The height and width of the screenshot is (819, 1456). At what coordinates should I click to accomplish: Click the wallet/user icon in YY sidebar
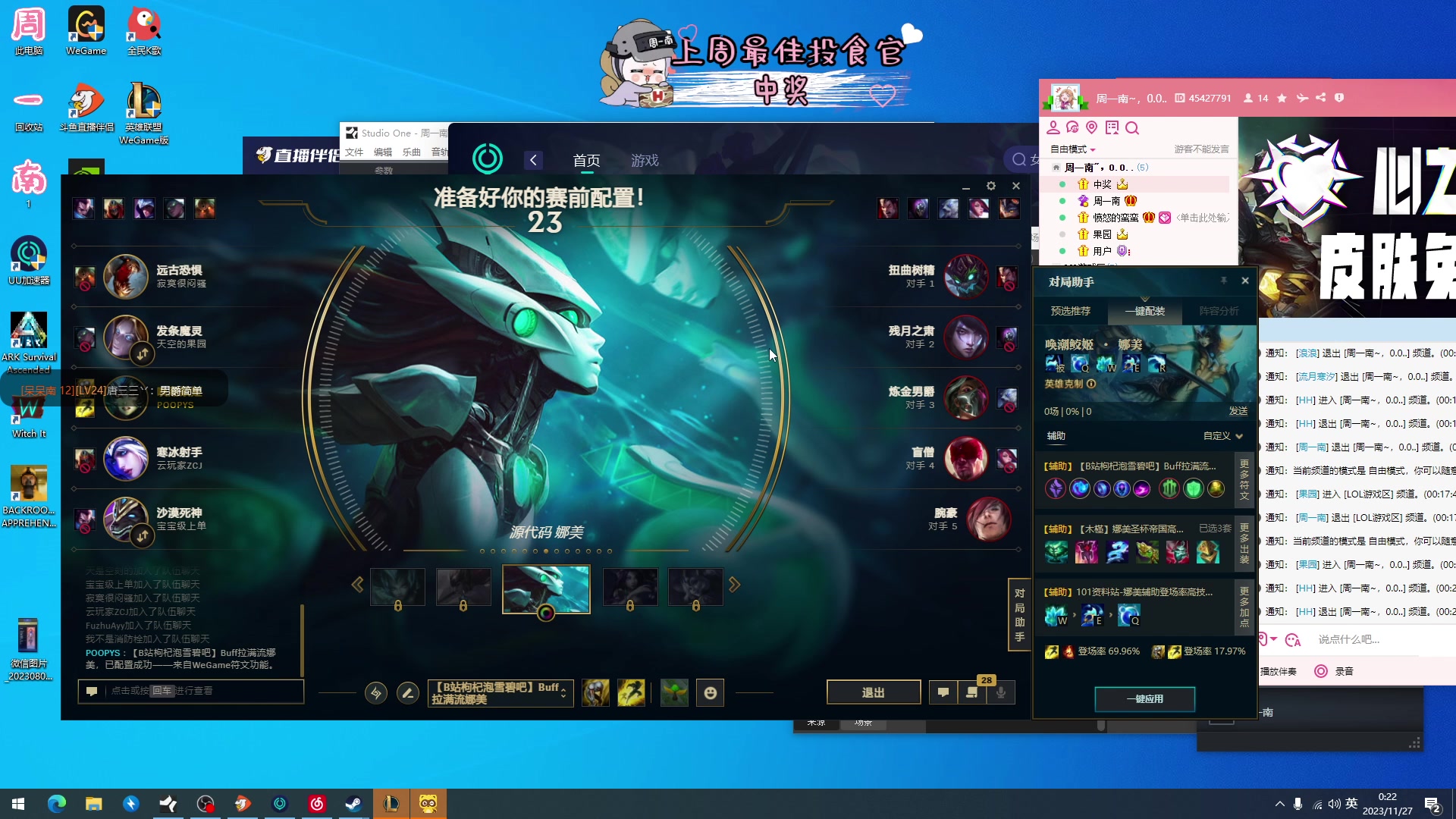(x=1053, y=127)
